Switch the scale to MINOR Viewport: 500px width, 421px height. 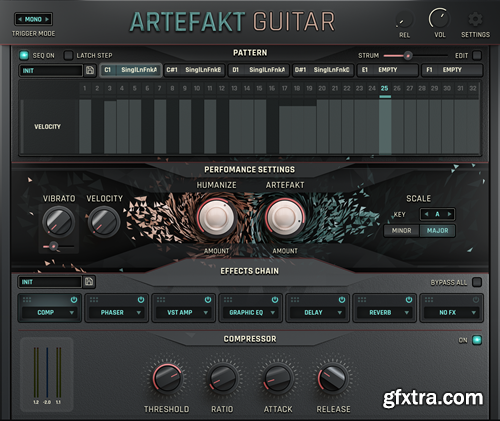[x=402, y=231]
